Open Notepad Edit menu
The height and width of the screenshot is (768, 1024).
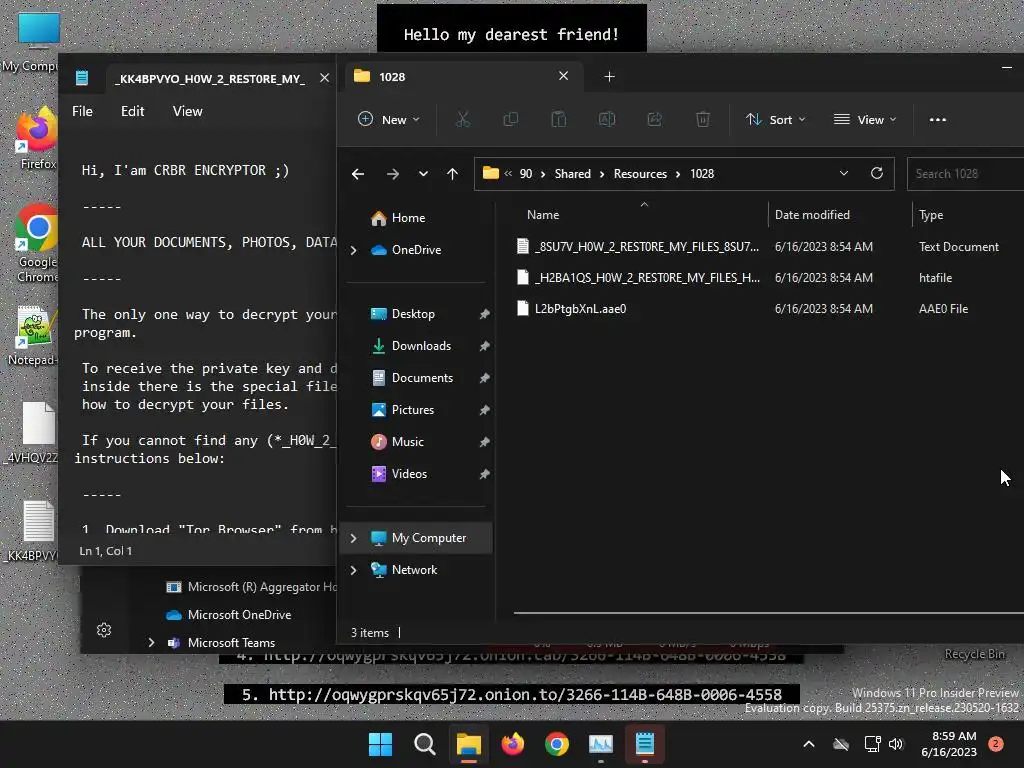pyautogui.click(x=133, y=111)
